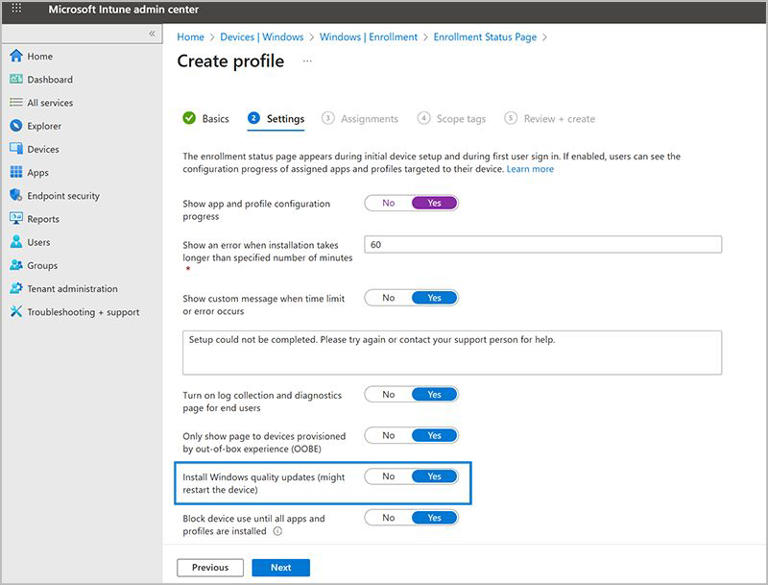The image size is (768, 585).
Task: Click the Devices icon in navigation
Action: coord(16,149)
